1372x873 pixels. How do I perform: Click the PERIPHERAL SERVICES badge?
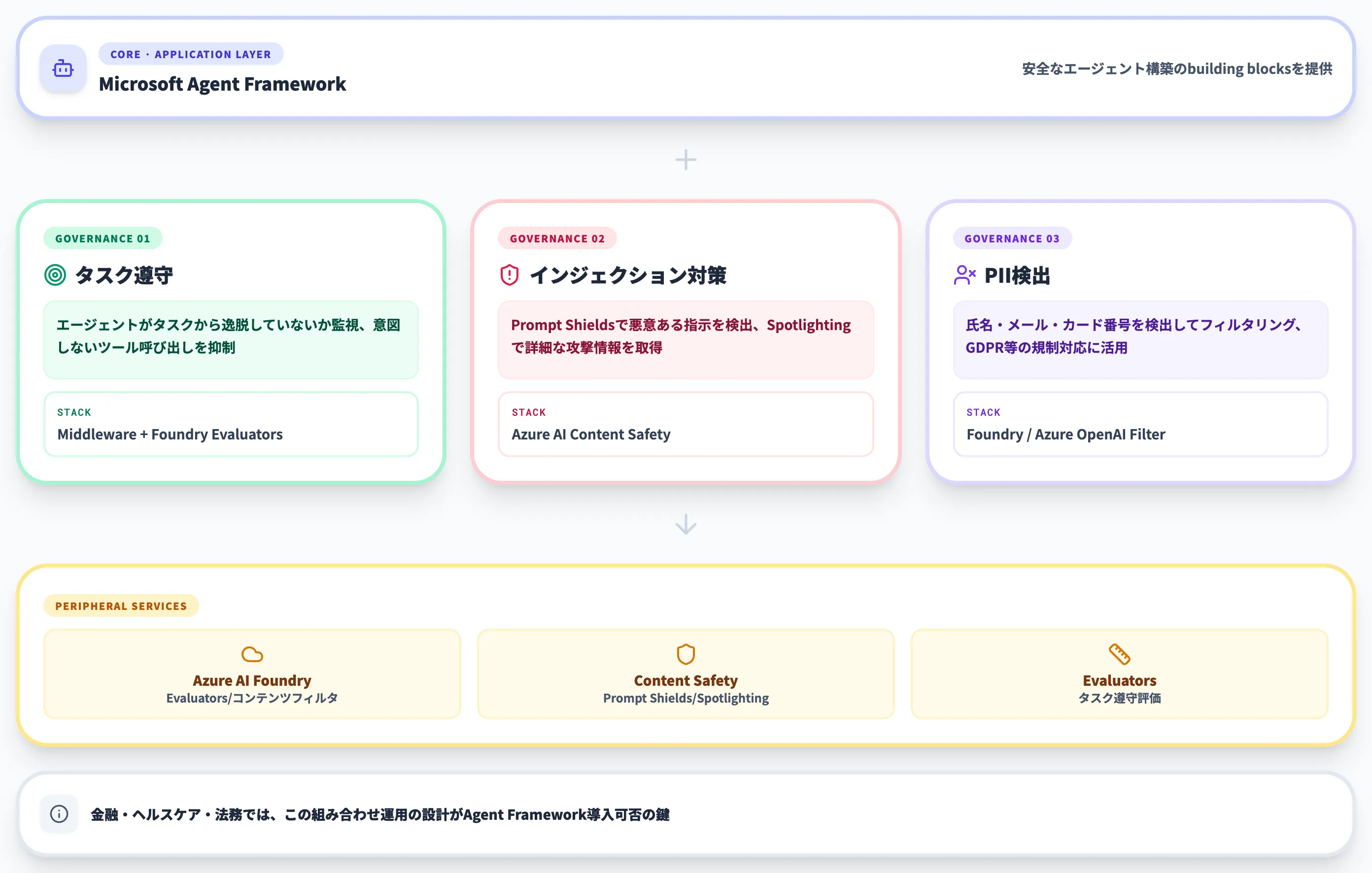(x=121, y=605)
